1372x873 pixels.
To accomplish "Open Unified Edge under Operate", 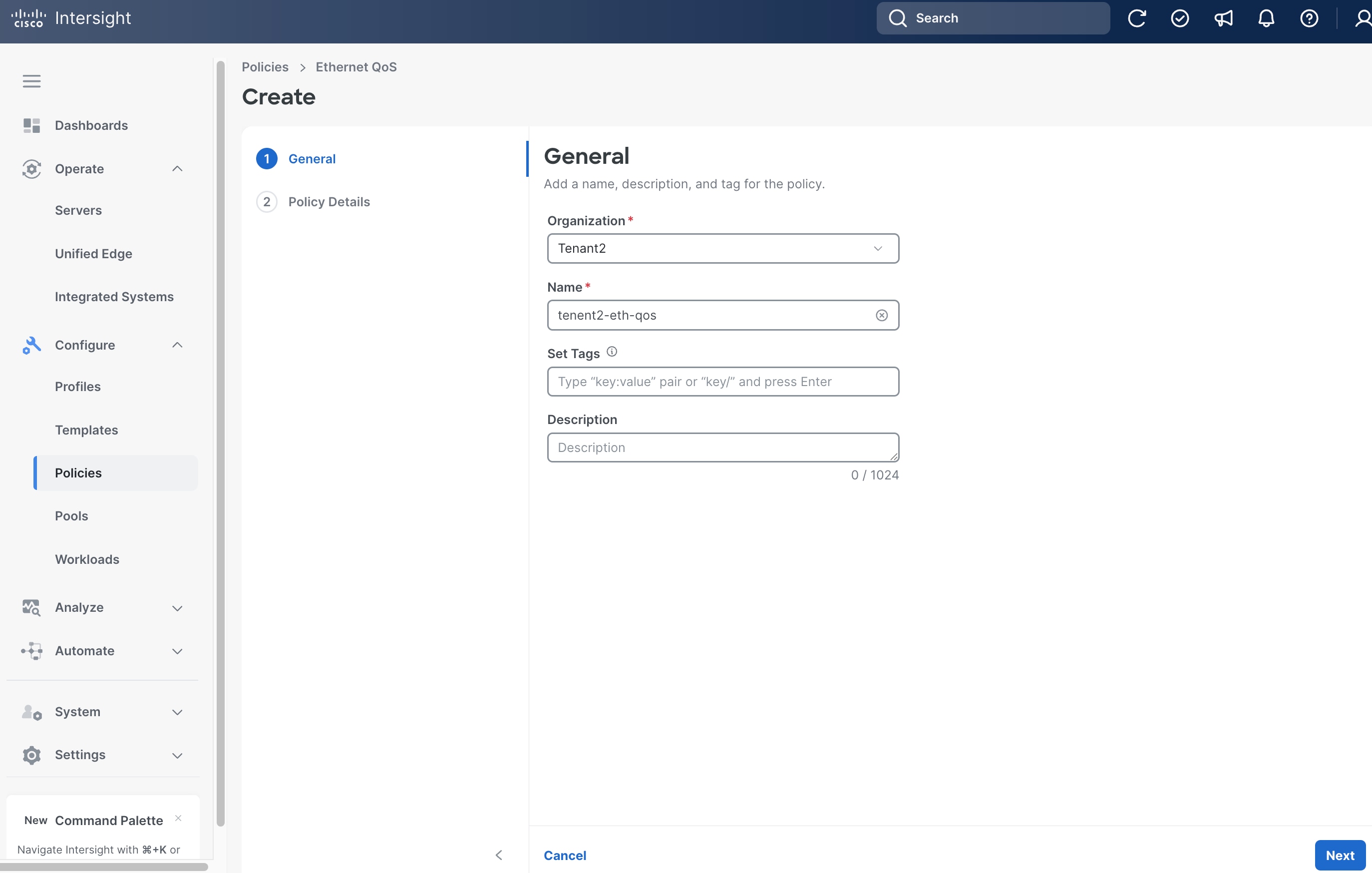I will coord(93,254).
